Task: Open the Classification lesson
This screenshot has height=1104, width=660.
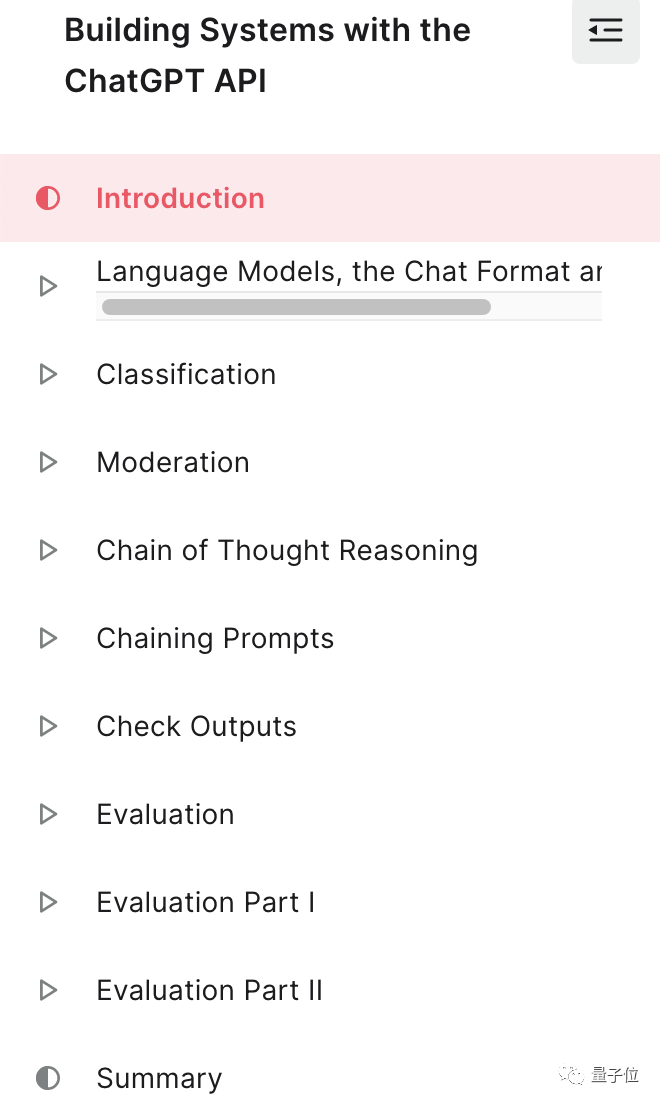Action: click(186, 374)
